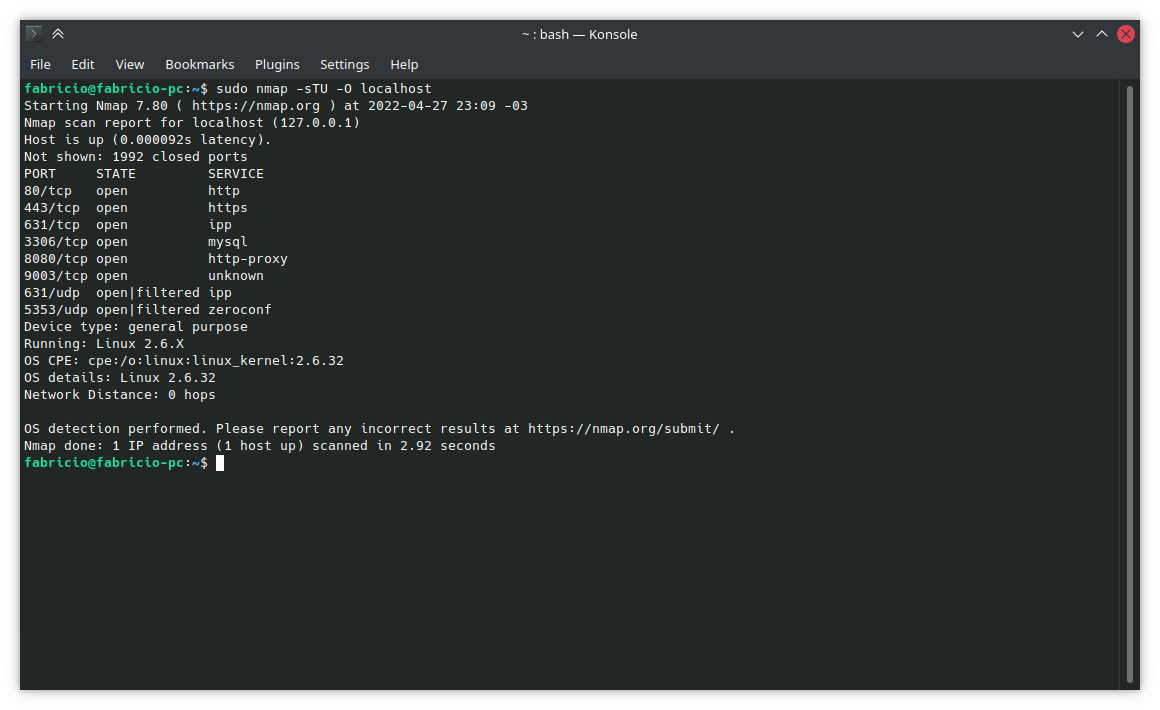Image resolution: width=1160 pixels, height=710 pixels.
Task: Click the 'Device type: general purpose' line
Action: [135, 327]
